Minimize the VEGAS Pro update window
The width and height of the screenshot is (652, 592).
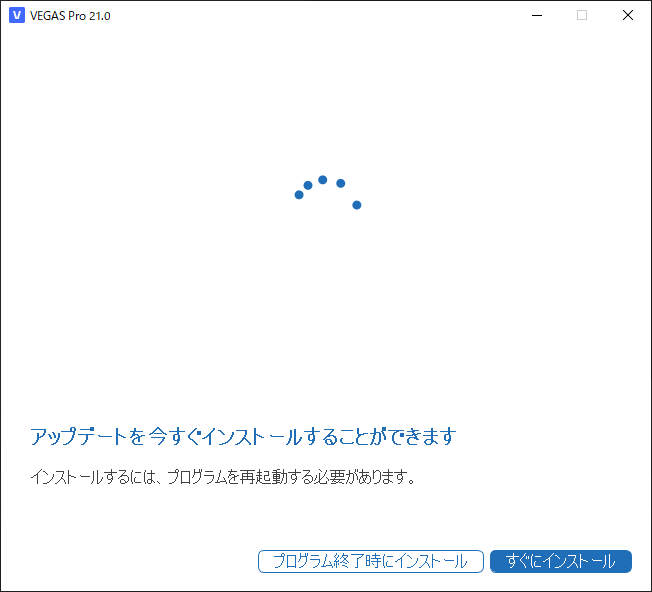point(536,15)
